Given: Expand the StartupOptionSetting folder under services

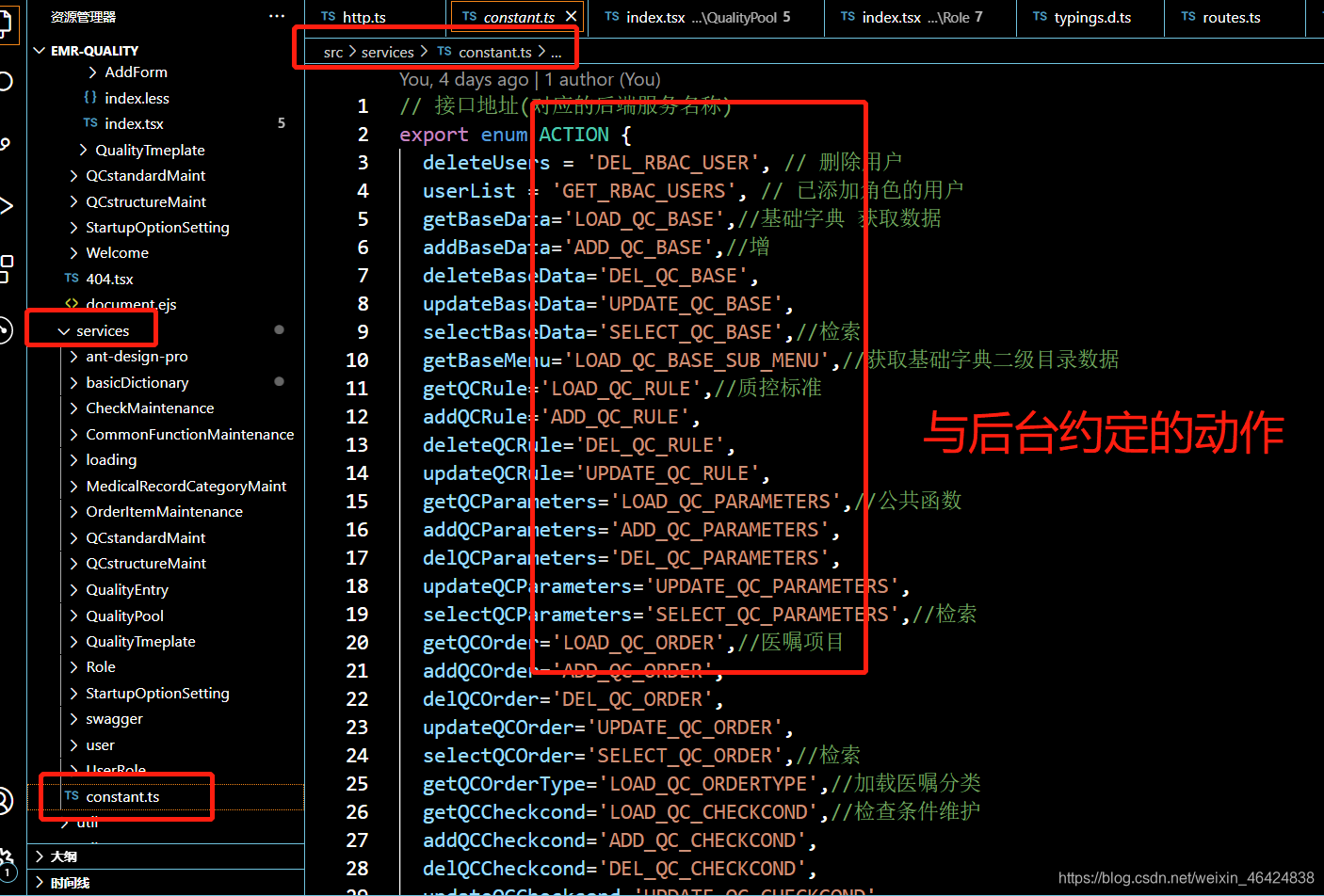Looking at the screenshot, I should [157, 694].
